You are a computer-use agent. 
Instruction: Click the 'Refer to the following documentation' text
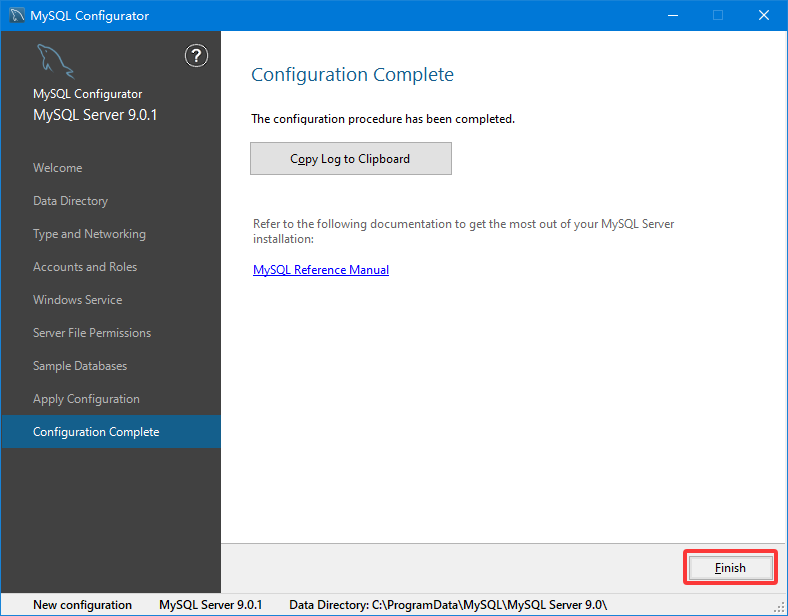coord(463,231)
